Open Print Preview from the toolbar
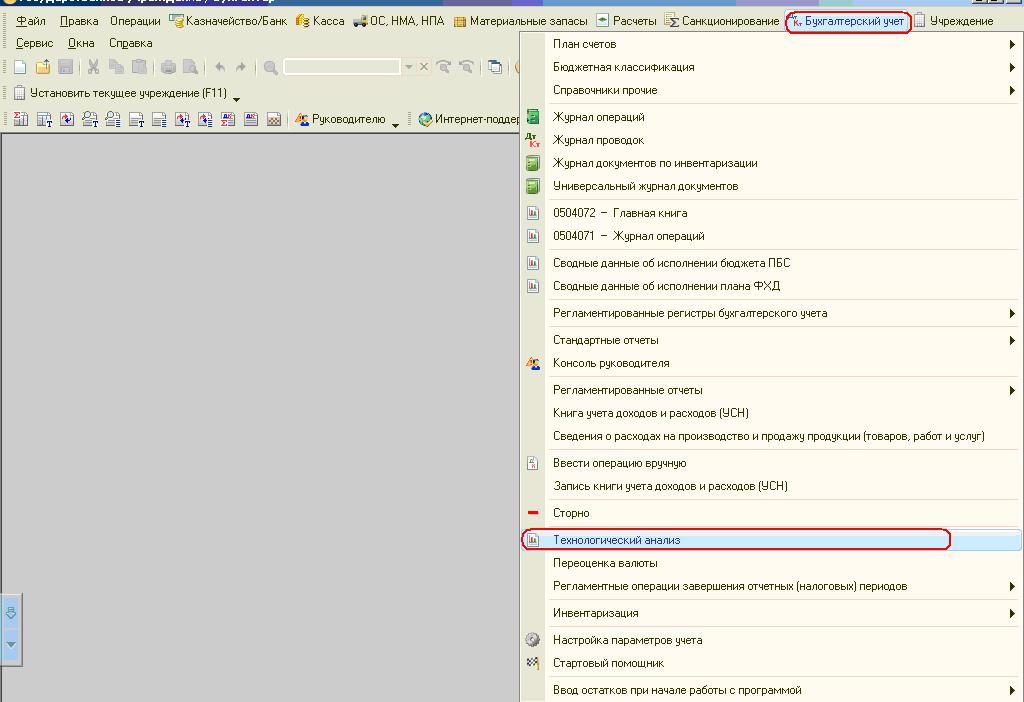Image resolution: width=1024 pixels, height=702 pixels. [x=190, y=67]
